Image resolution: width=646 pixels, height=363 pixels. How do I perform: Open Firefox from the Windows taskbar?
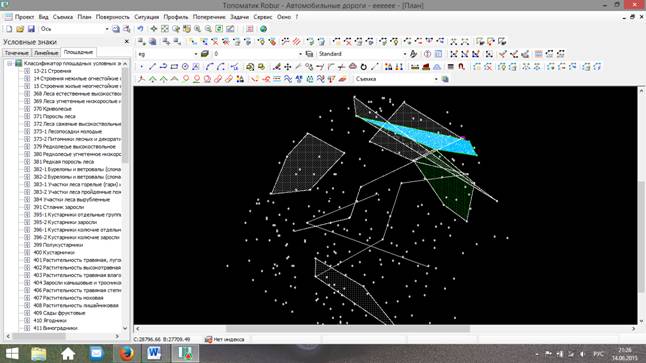click(126, 353)
